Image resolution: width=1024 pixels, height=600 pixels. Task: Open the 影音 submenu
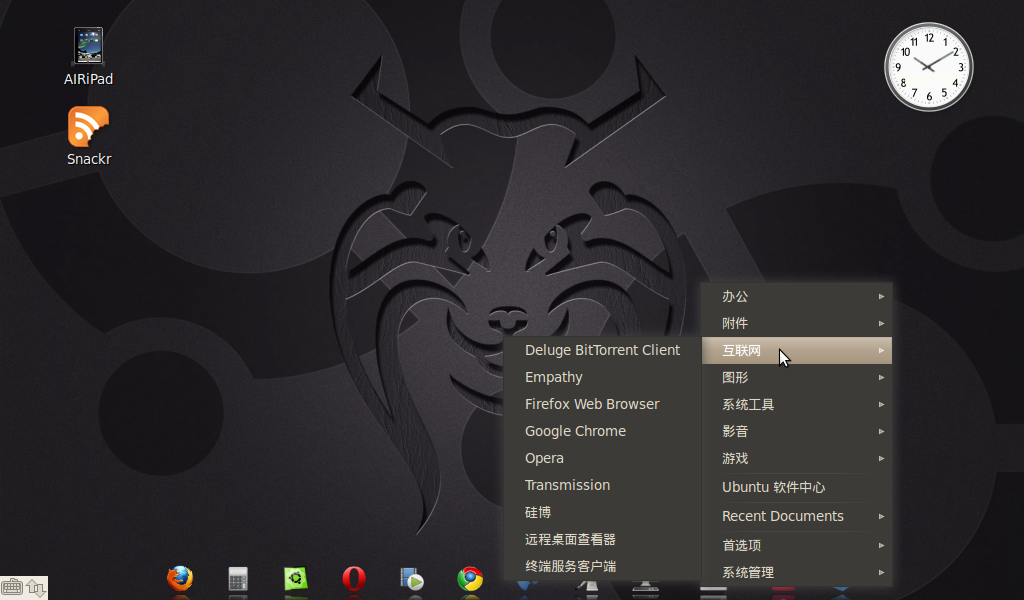(x=797, y=432)
